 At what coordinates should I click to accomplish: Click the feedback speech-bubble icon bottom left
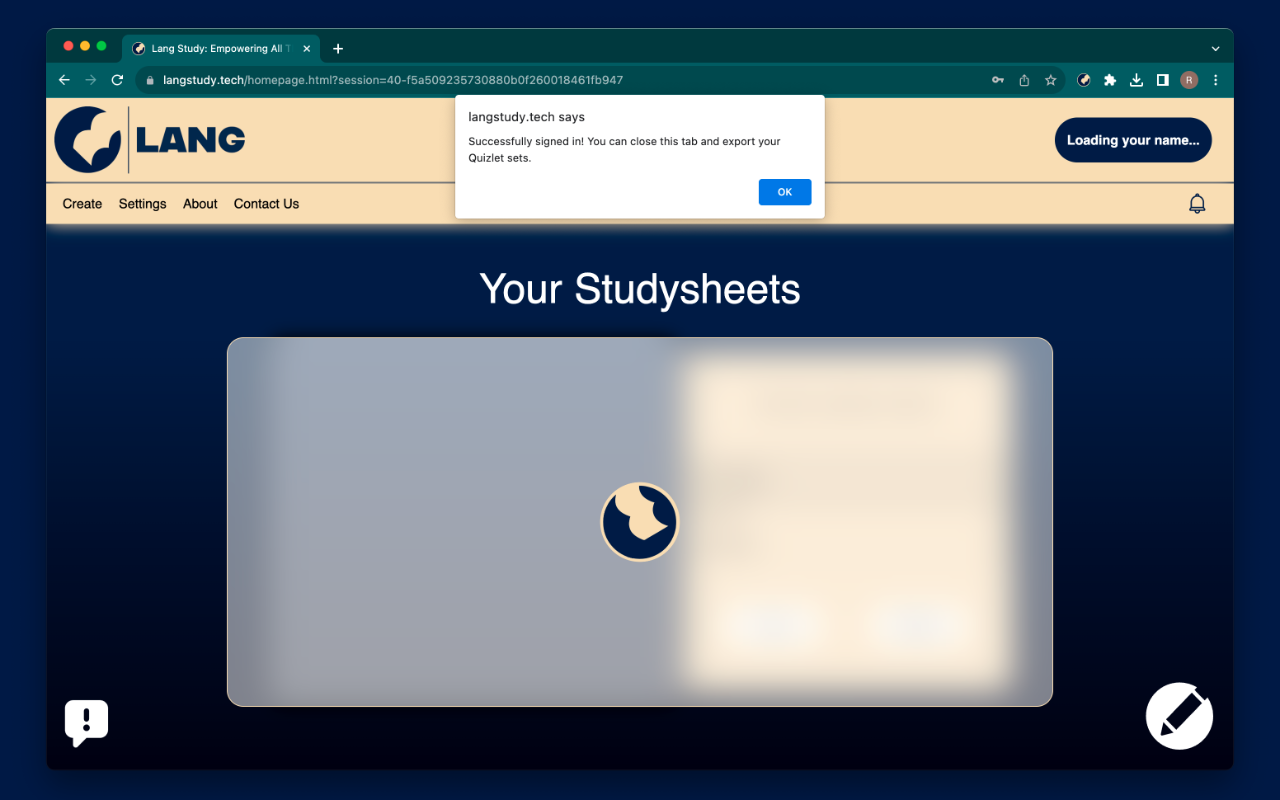point(86,722)
